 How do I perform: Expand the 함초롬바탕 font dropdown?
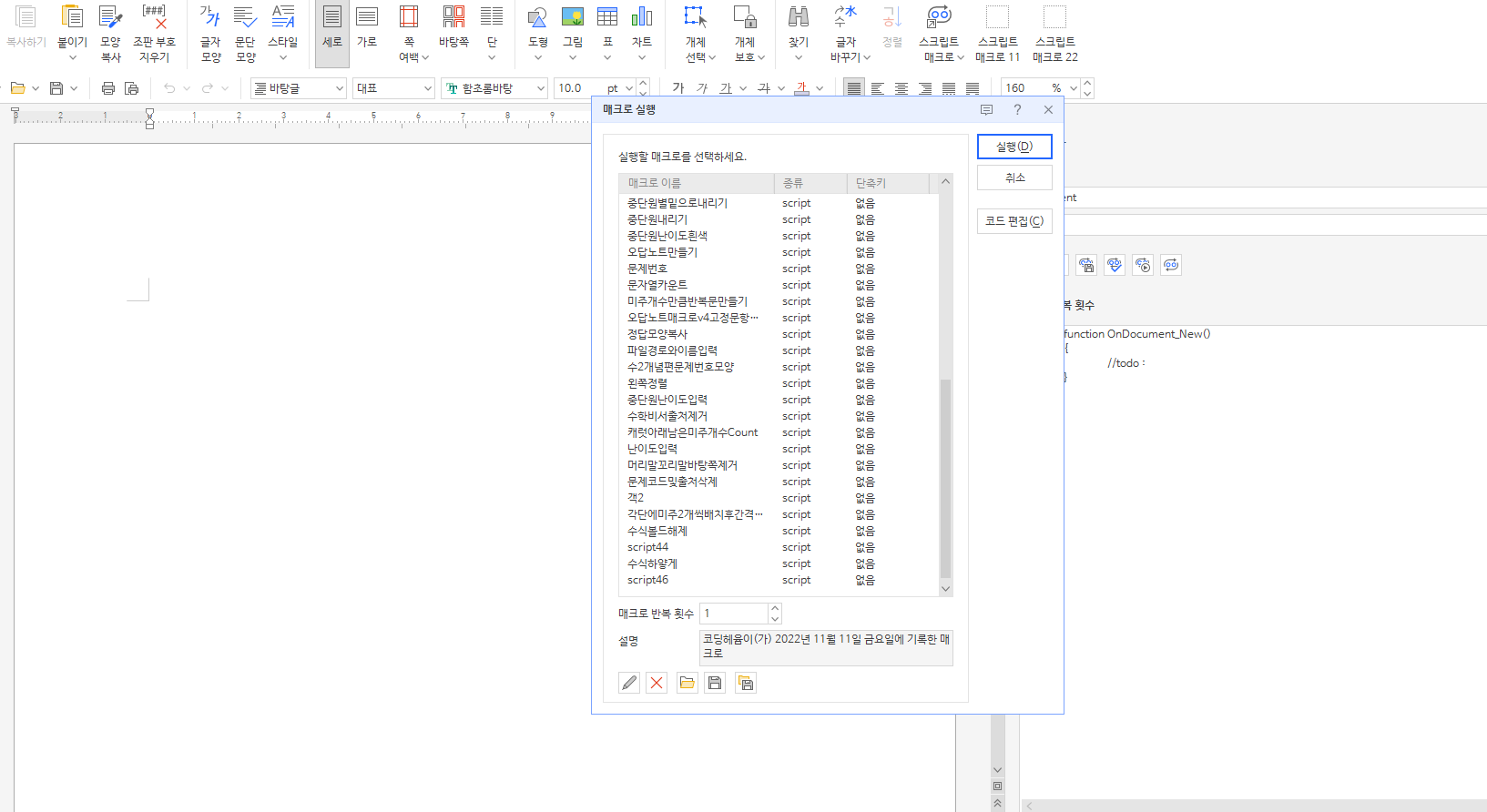click(540, 88)
